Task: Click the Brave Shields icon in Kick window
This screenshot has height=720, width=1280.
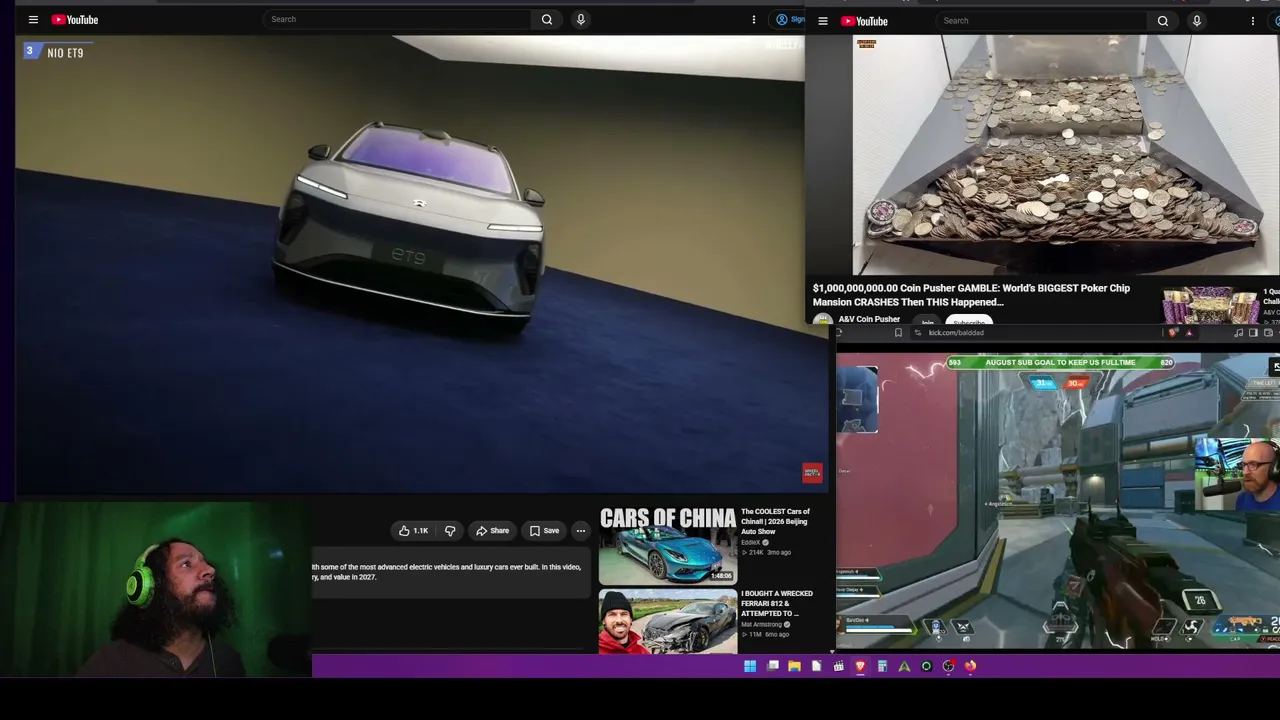Action: coord(1172,333)
